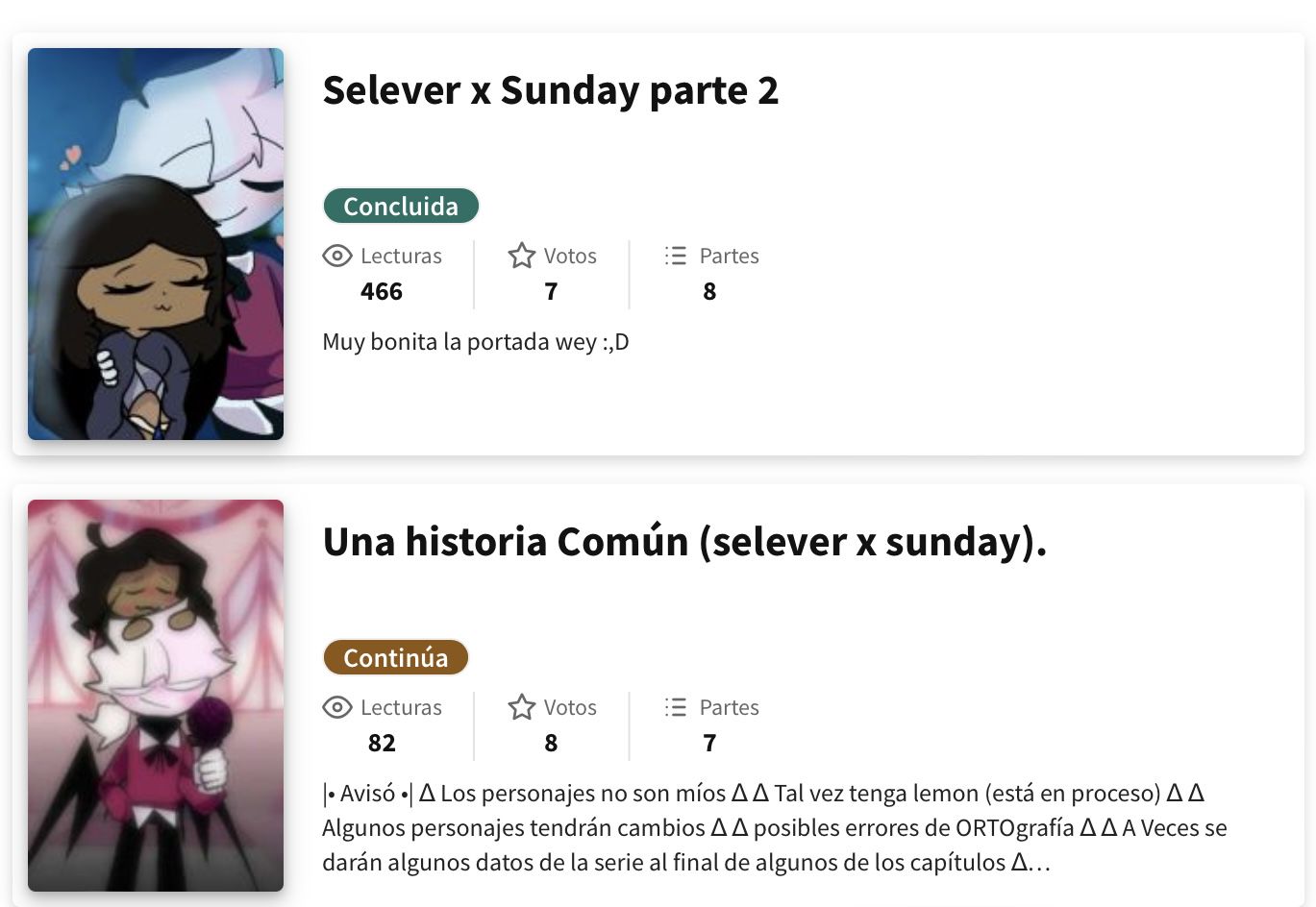Click the star Votos icon of first story
Image resolution: width=1316 pixels, height=907 pixels.
(521, 256)
